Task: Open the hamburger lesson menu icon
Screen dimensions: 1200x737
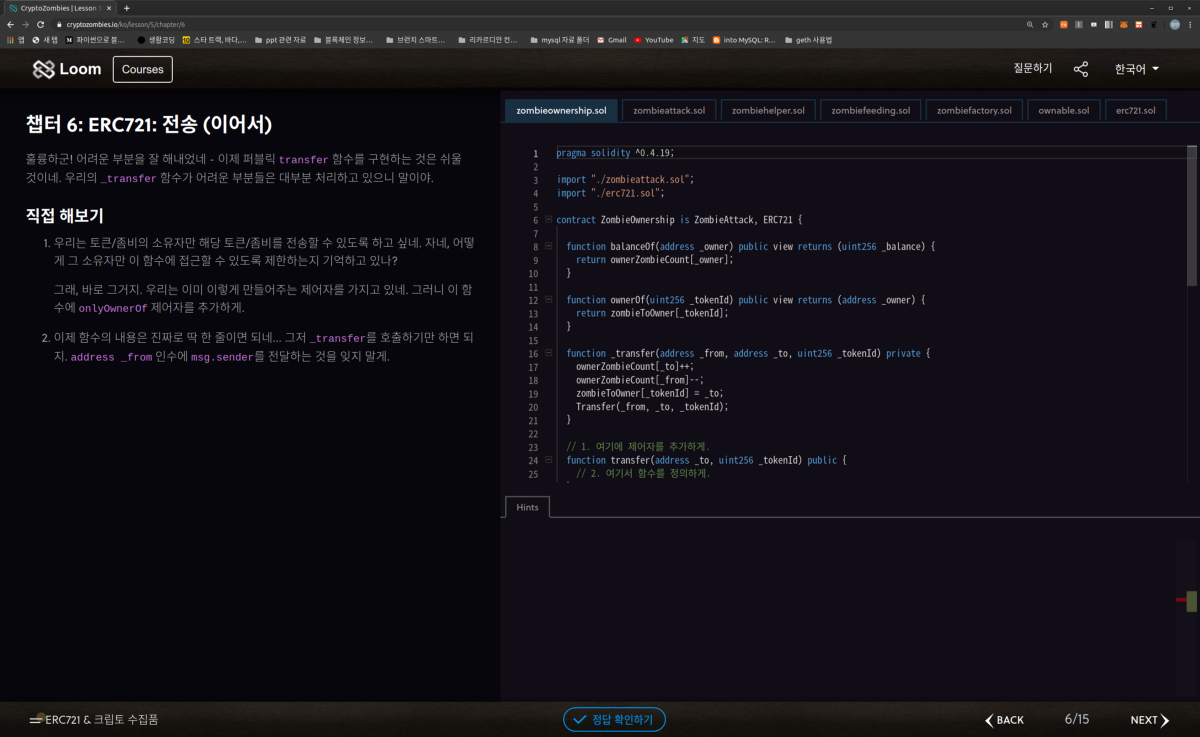Action: click(36, 720)
